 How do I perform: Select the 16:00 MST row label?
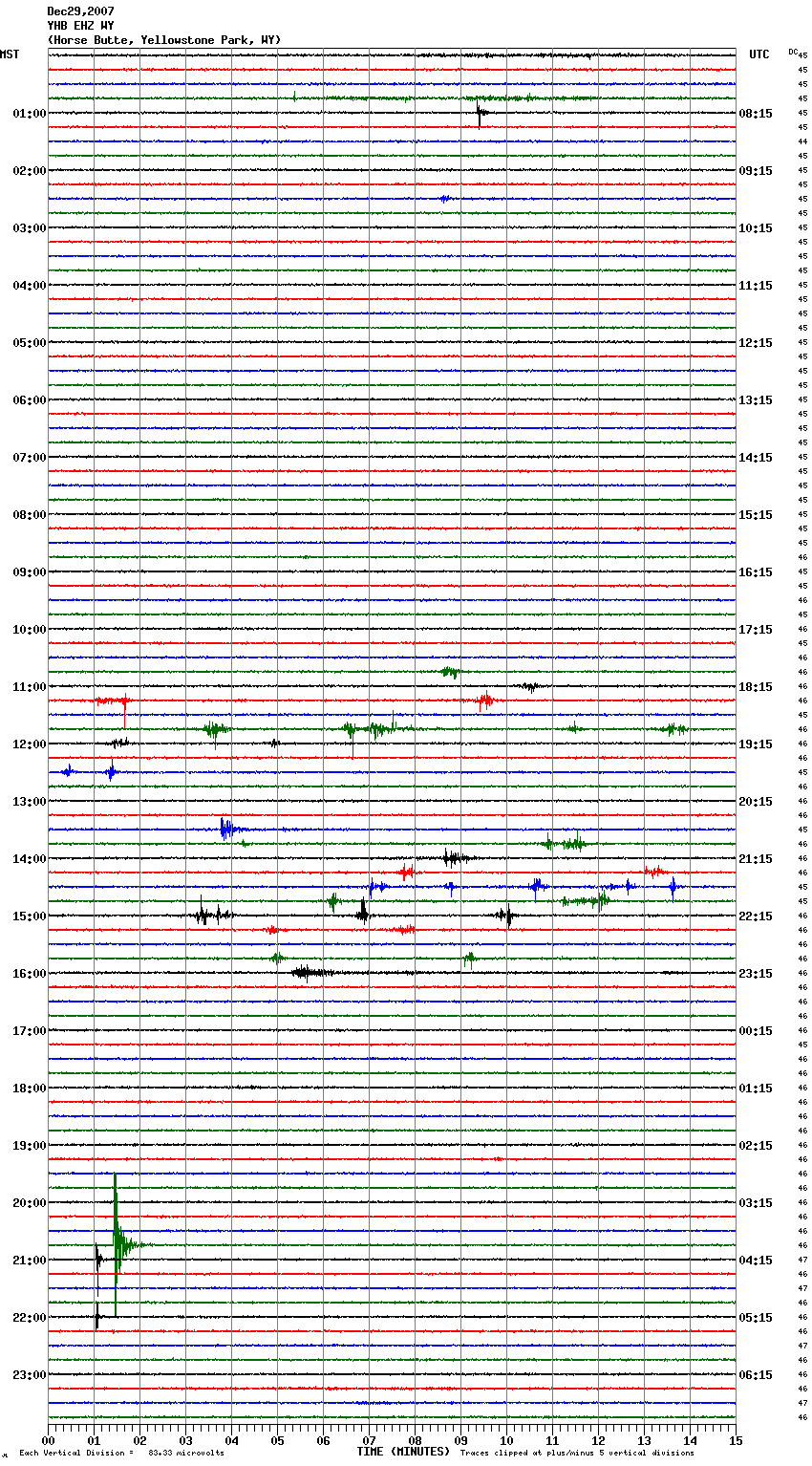pyautogui.click(x=30, y=974)
